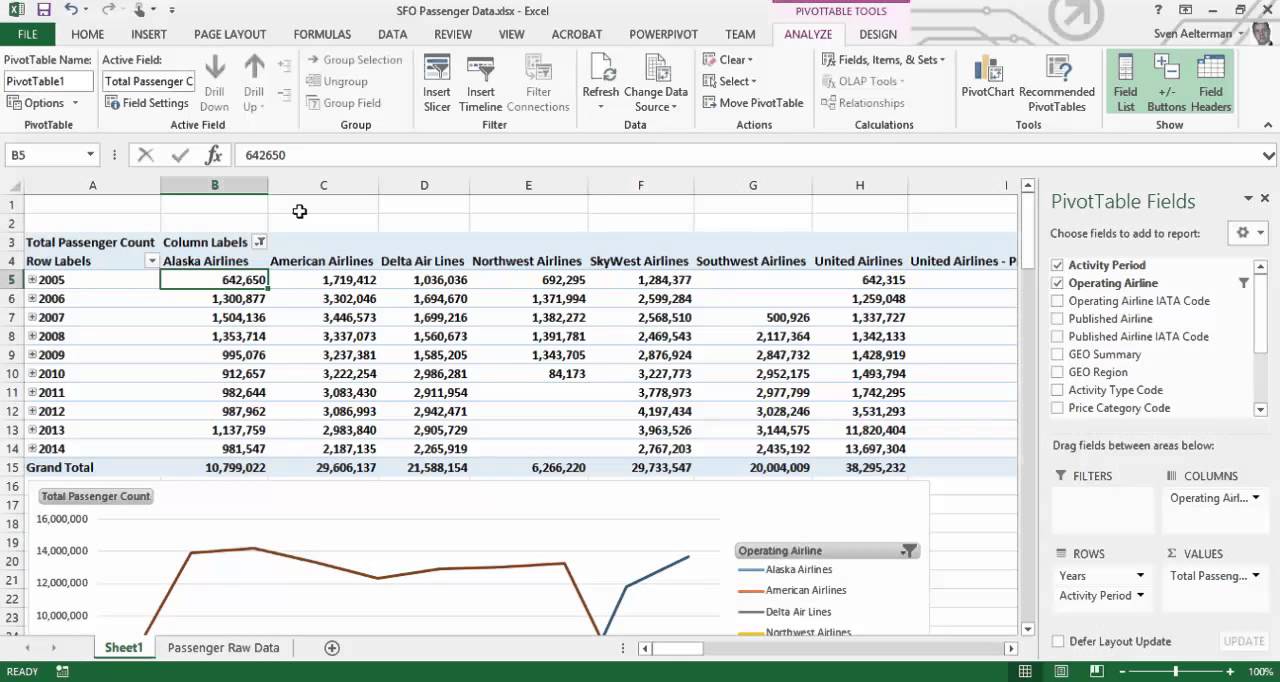Expand the 2014 row group

click(32, 449)
